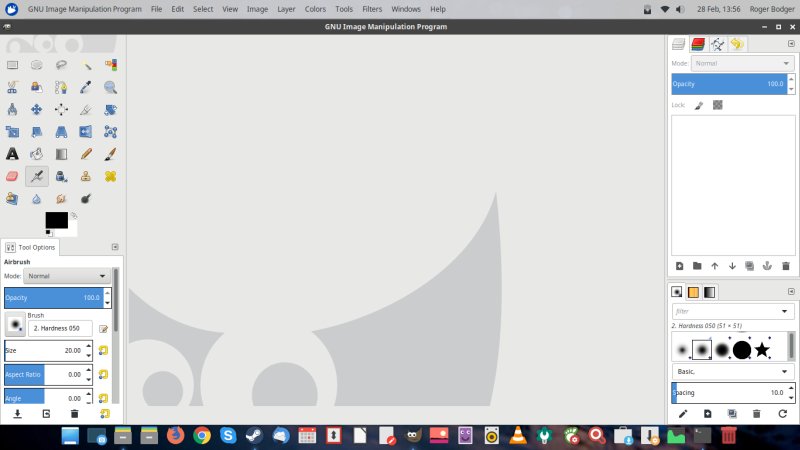This screenshot has width=800, height=450.
Task: Select the Select by Color tool
Action: [x=110, y=65]
